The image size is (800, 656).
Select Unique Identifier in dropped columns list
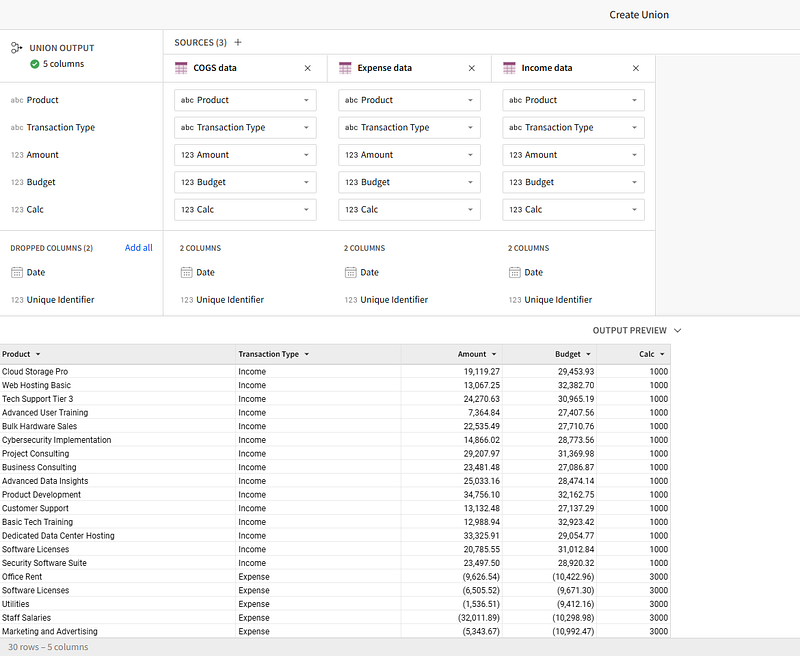pyautogui.click(x=60, y=300)
